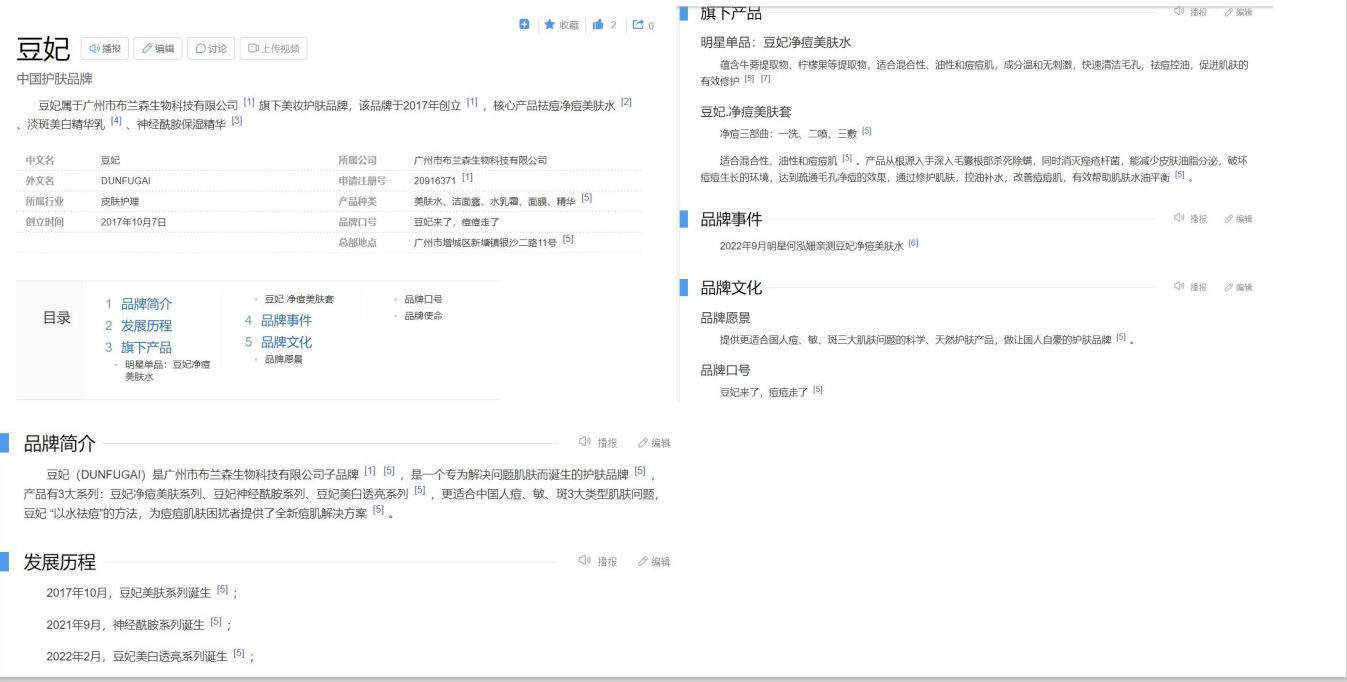Jump to 品牌简介 in the table of contents
The image size is (1347, 682).
pos(146,304)
